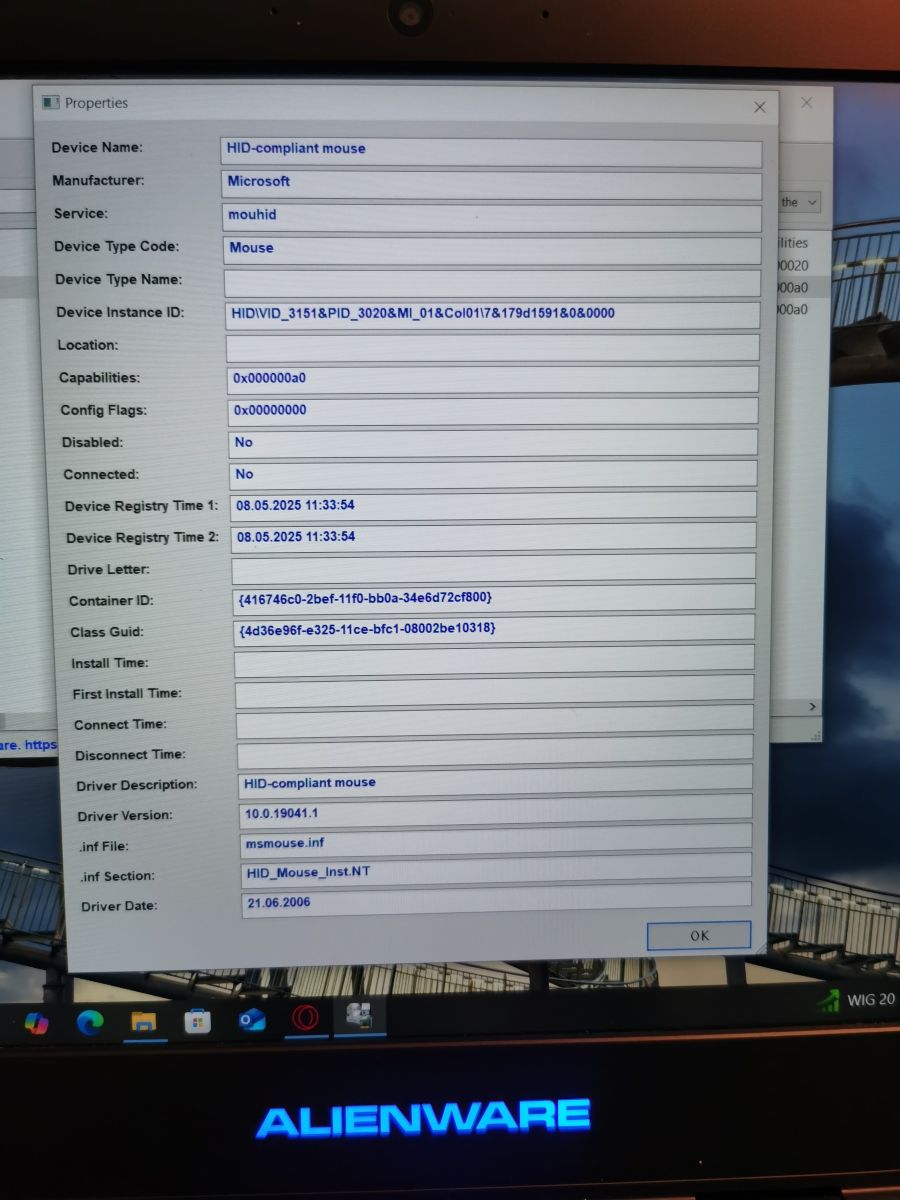900x1200 pixels.
Task: Select the device viewer app taskbar icon
Action: click(358, 1017)
